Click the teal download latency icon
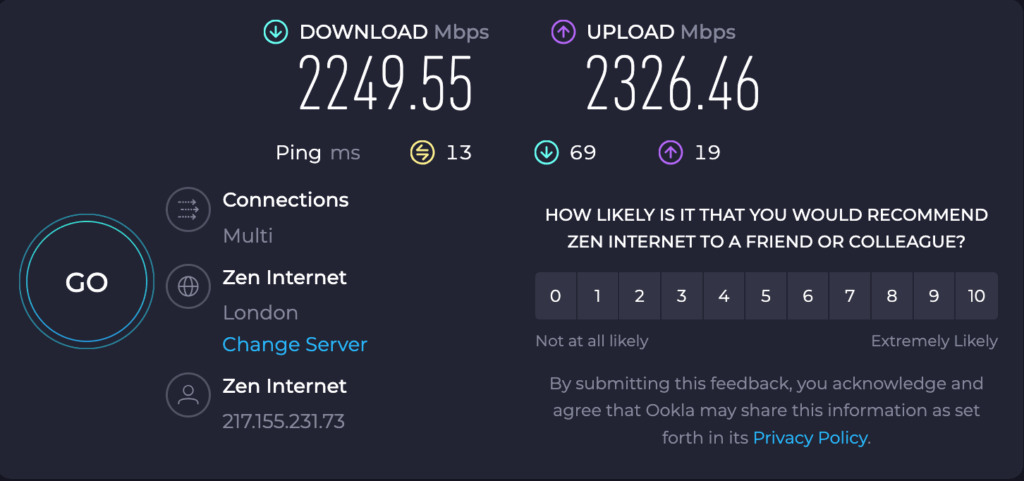The height and width of the screenshot is (481, 1024). point(546,153)
